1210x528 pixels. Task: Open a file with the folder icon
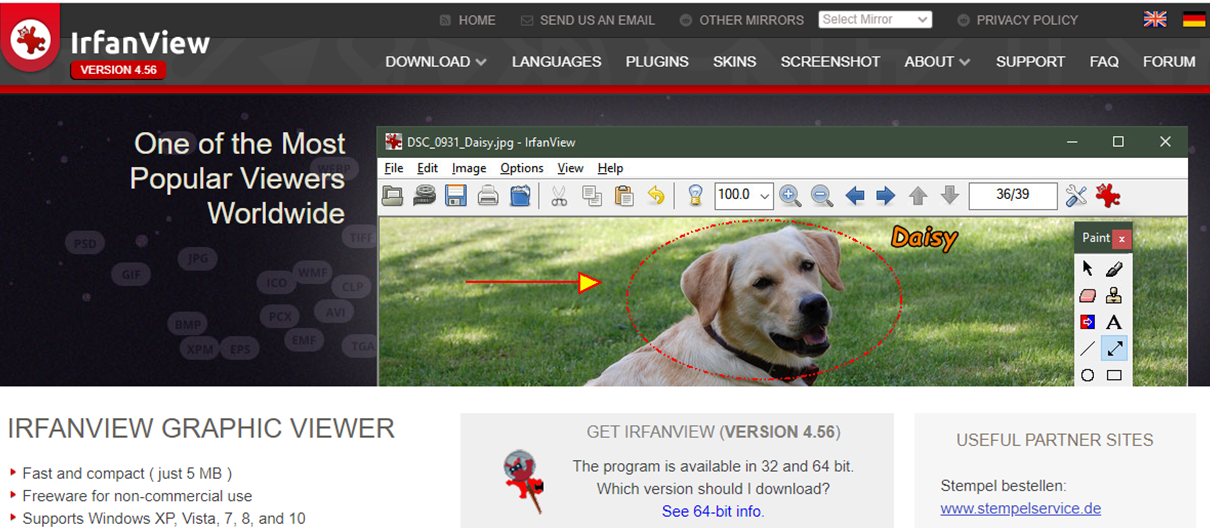[x=393, y=195]
